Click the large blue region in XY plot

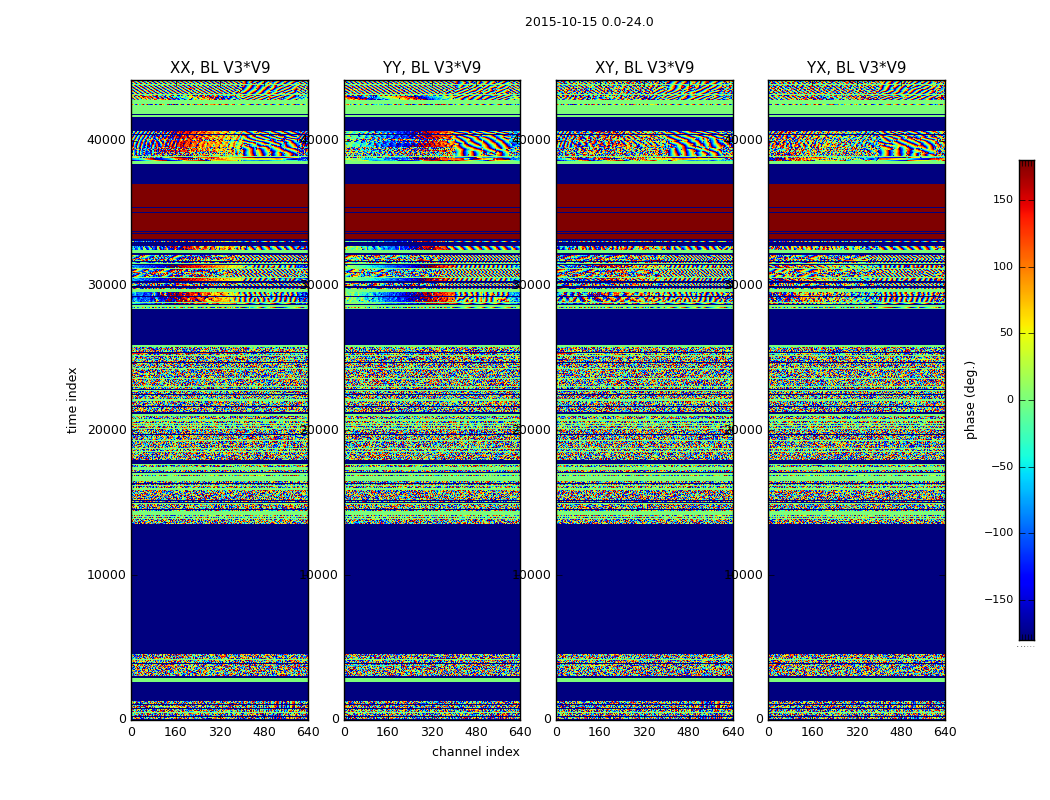644,588
